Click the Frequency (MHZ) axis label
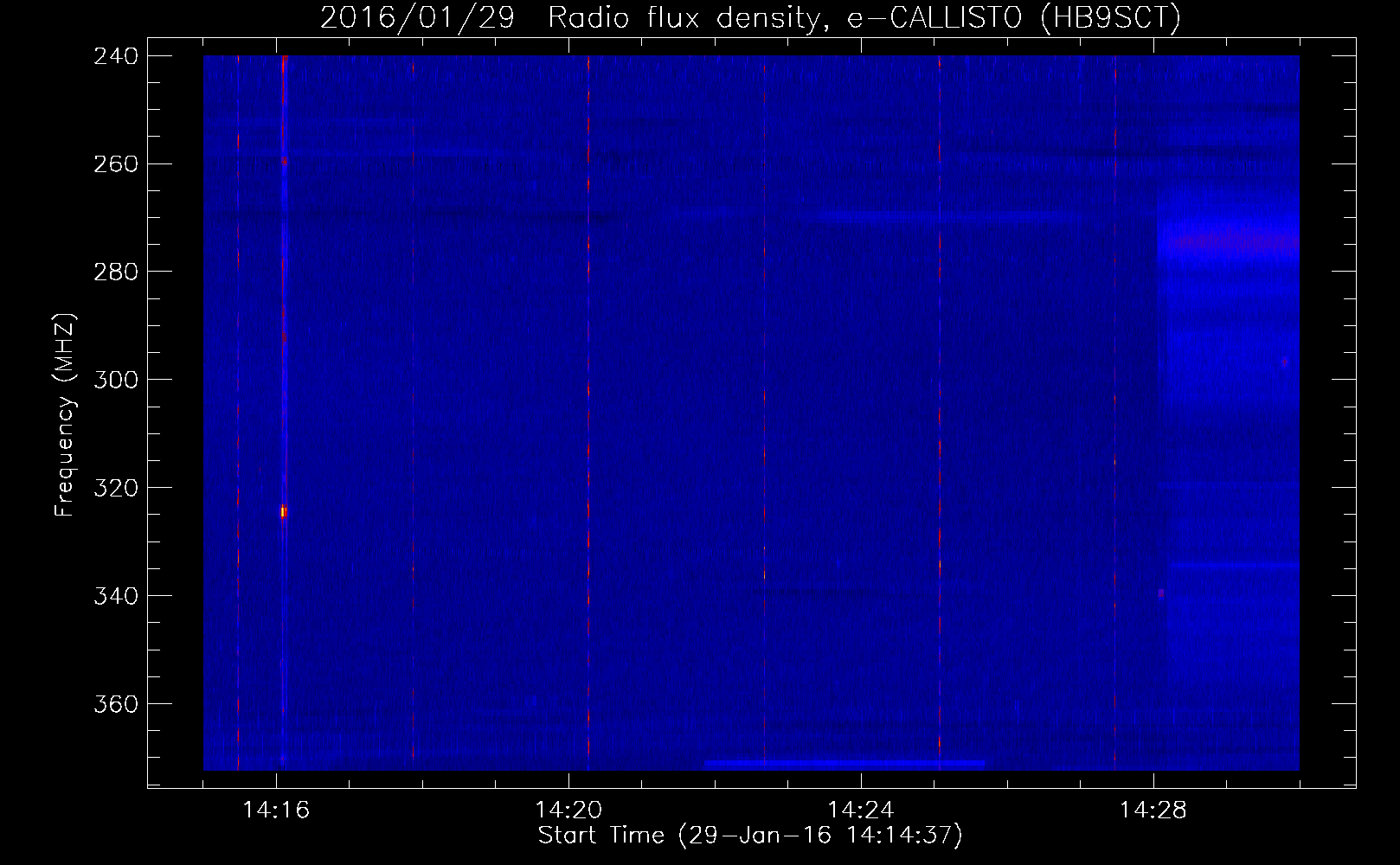 click(65, 415)
